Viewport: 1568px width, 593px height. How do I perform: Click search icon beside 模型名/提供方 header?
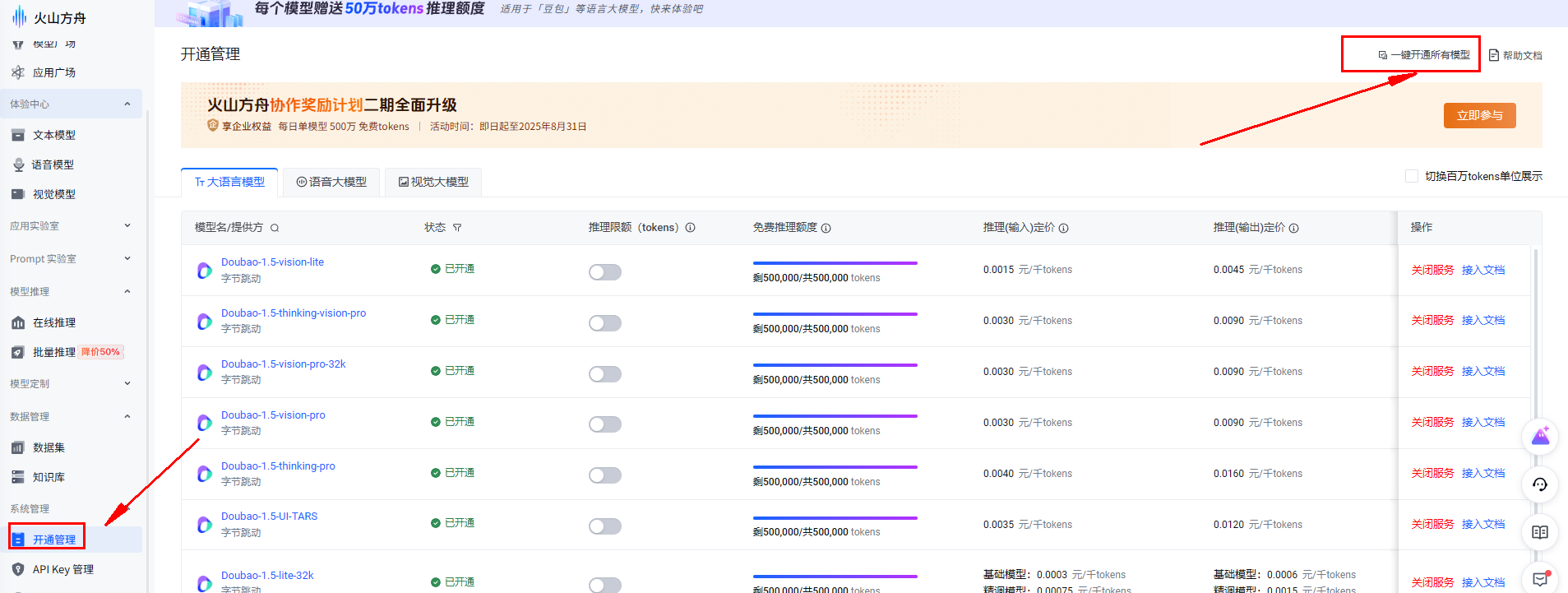pos(275,228)
